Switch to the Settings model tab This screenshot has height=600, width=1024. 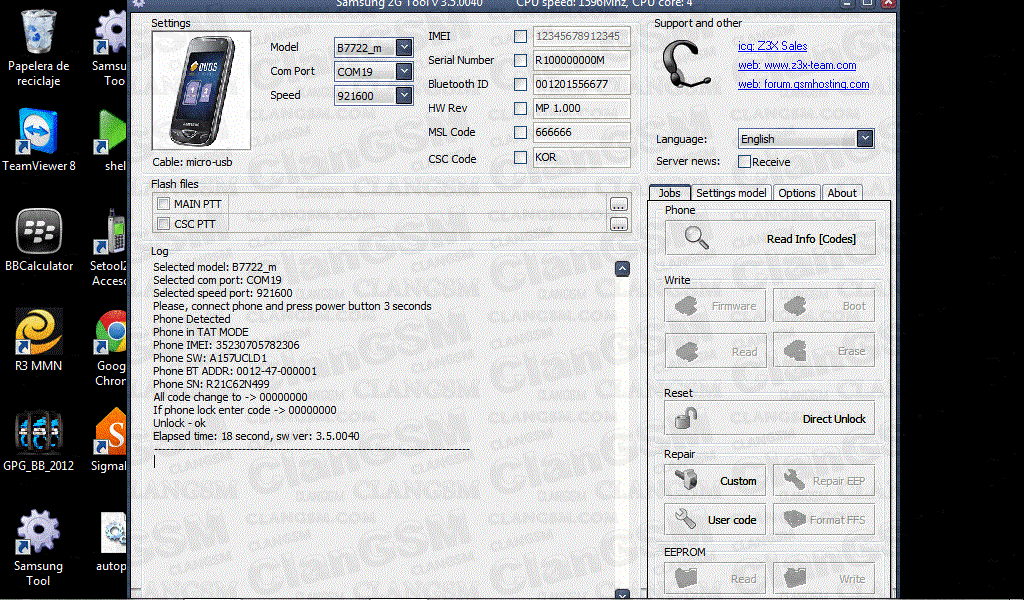point(731,193)
